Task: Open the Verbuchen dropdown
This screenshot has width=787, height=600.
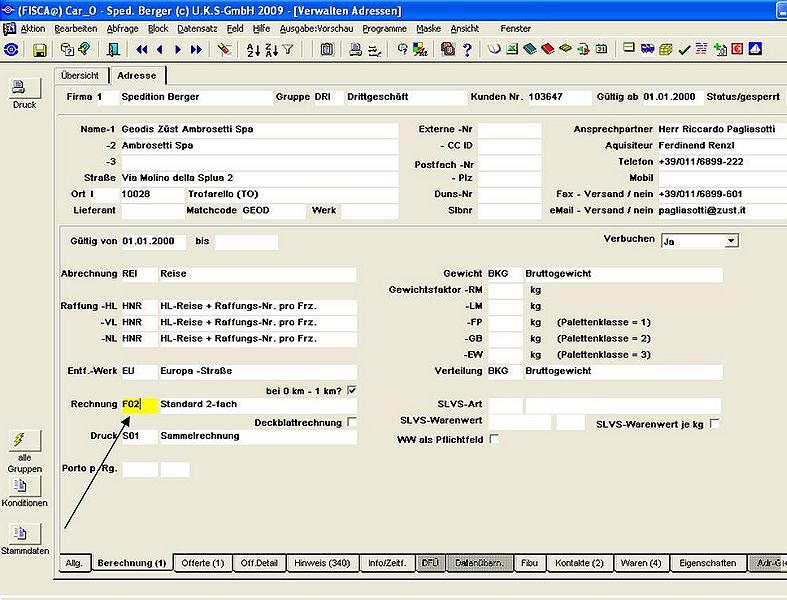Action: (731, 241)
